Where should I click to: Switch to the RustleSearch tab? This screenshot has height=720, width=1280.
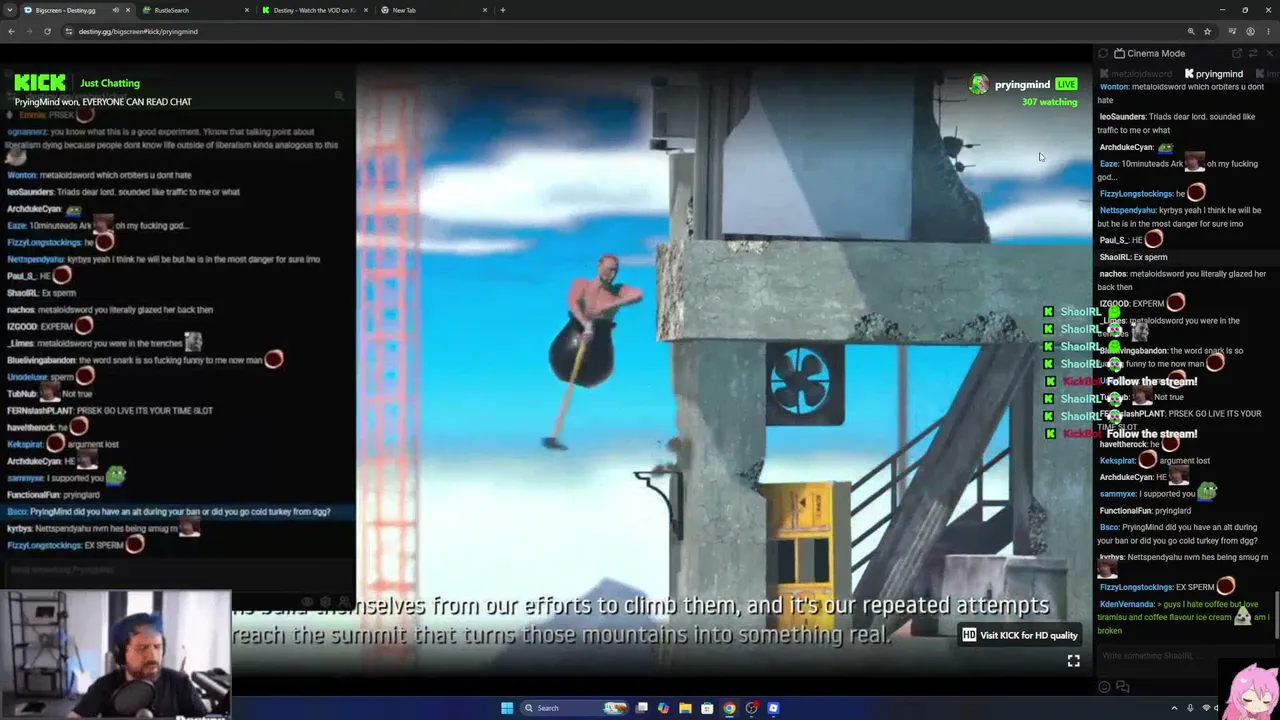pos(196,10)
